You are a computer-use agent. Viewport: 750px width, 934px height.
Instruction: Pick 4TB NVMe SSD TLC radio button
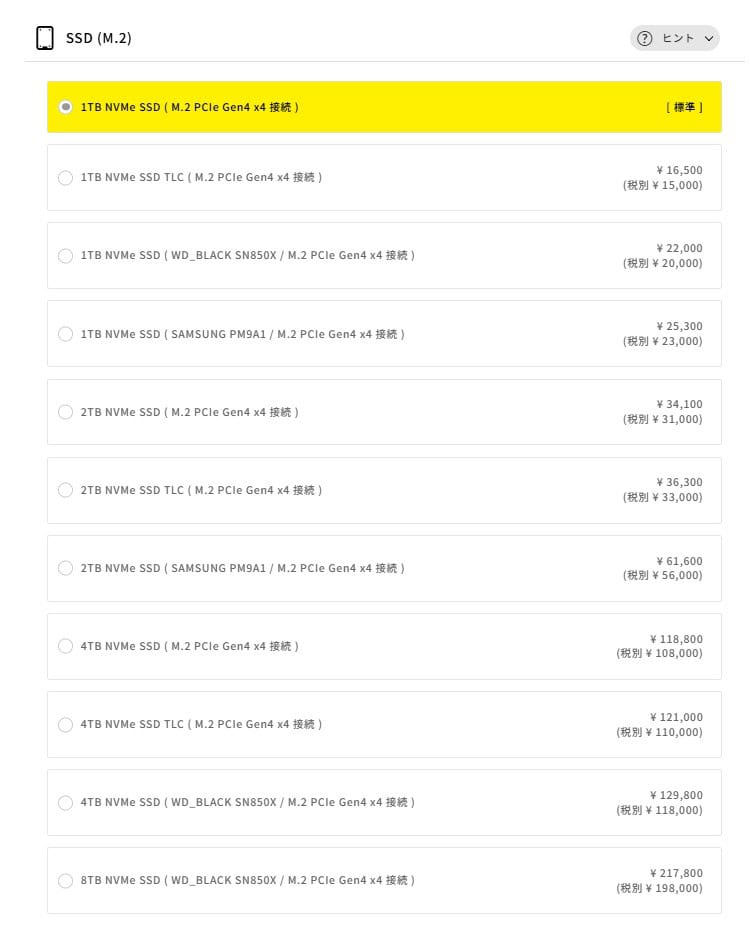pos(66,724)
